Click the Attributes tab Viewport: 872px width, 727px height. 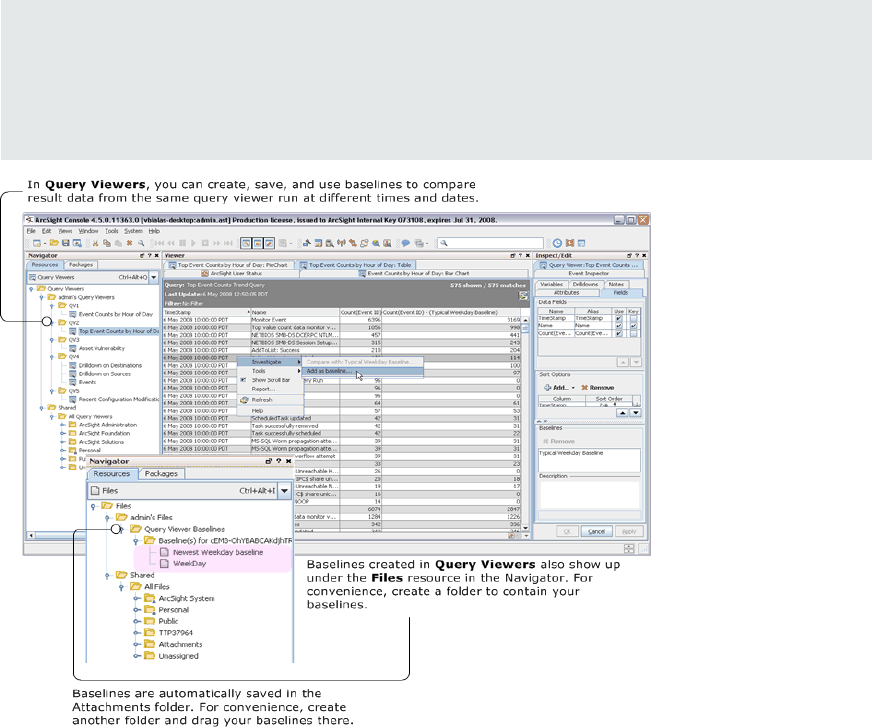click(567, 293)
